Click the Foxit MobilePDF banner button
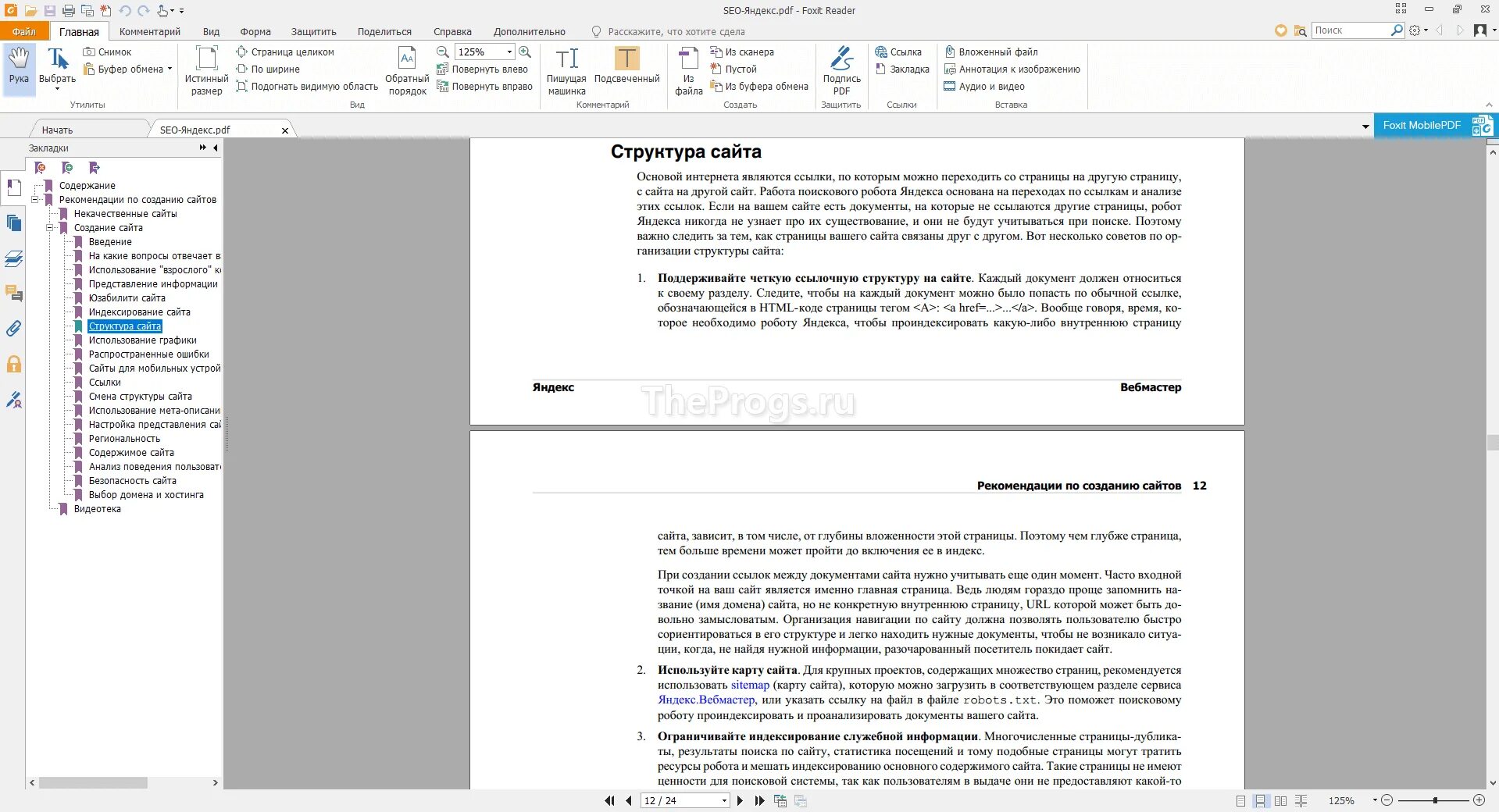 tap(1422, 125)
